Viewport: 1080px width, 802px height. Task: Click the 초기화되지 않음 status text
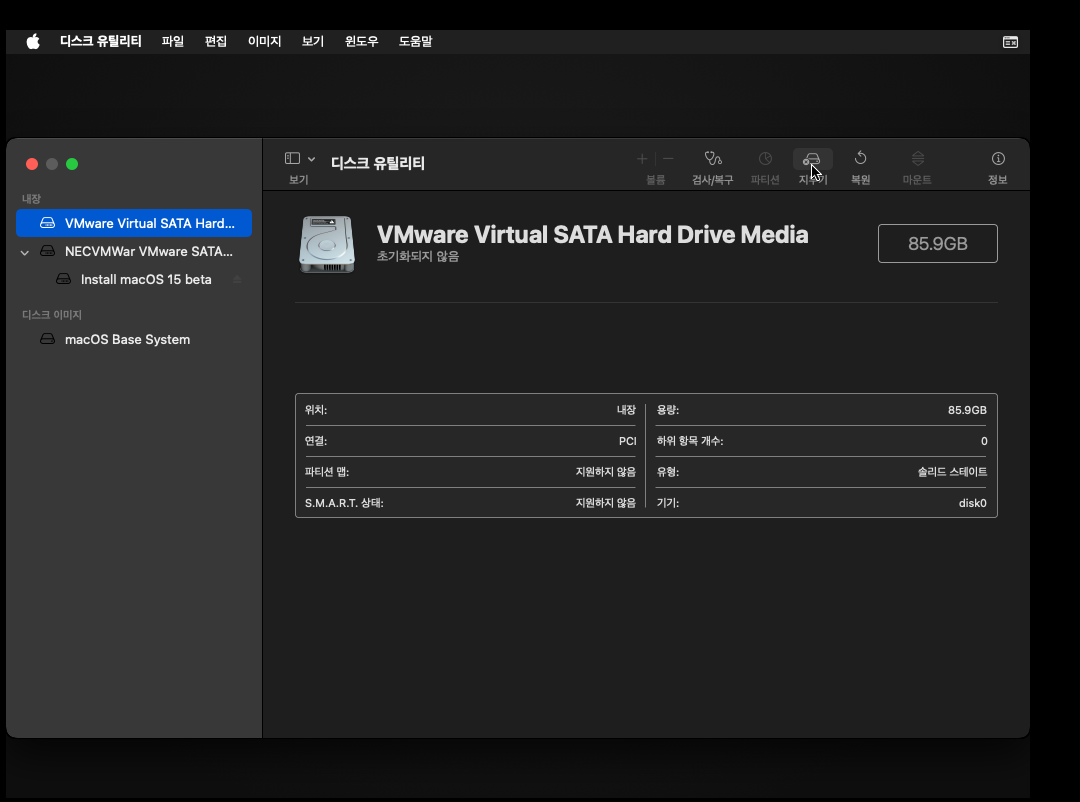[417, 256]
